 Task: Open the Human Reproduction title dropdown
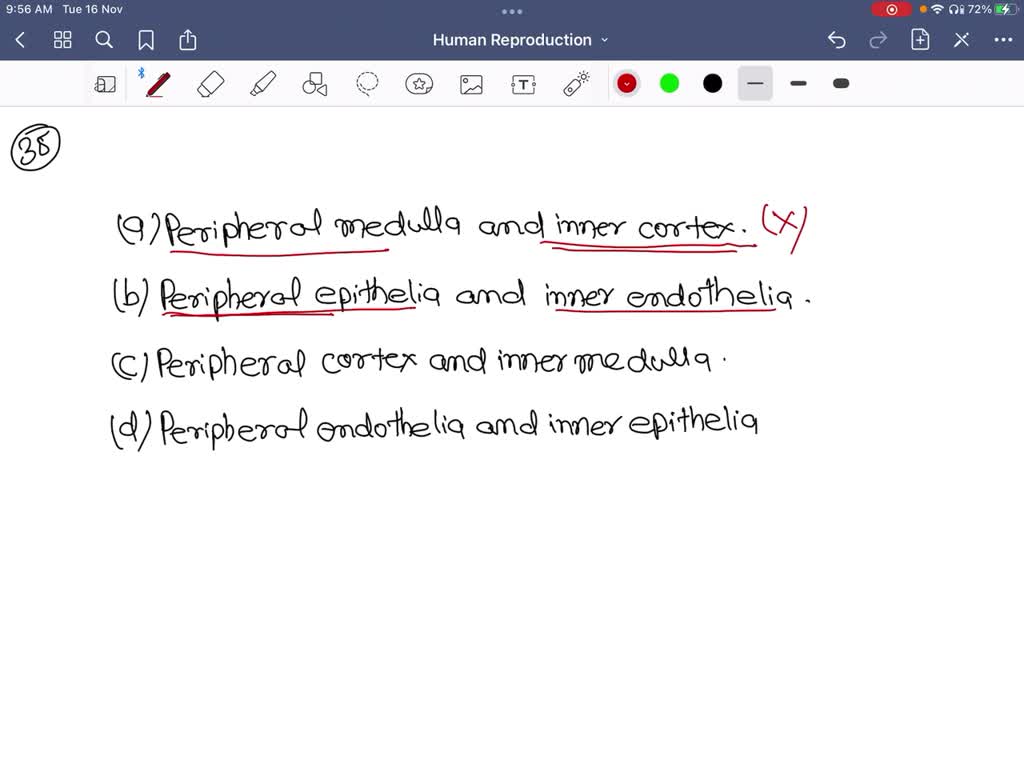coord(604,40)
